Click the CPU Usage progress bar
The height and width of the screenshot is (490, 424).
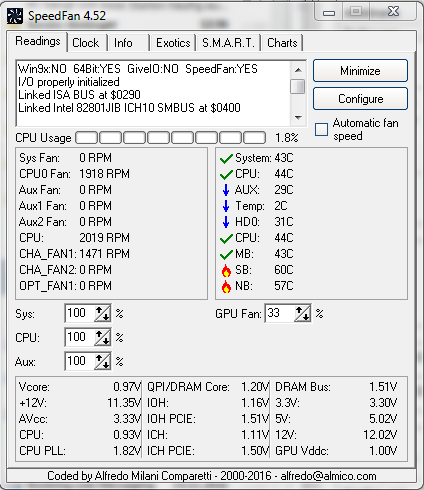tap(171, 138)
